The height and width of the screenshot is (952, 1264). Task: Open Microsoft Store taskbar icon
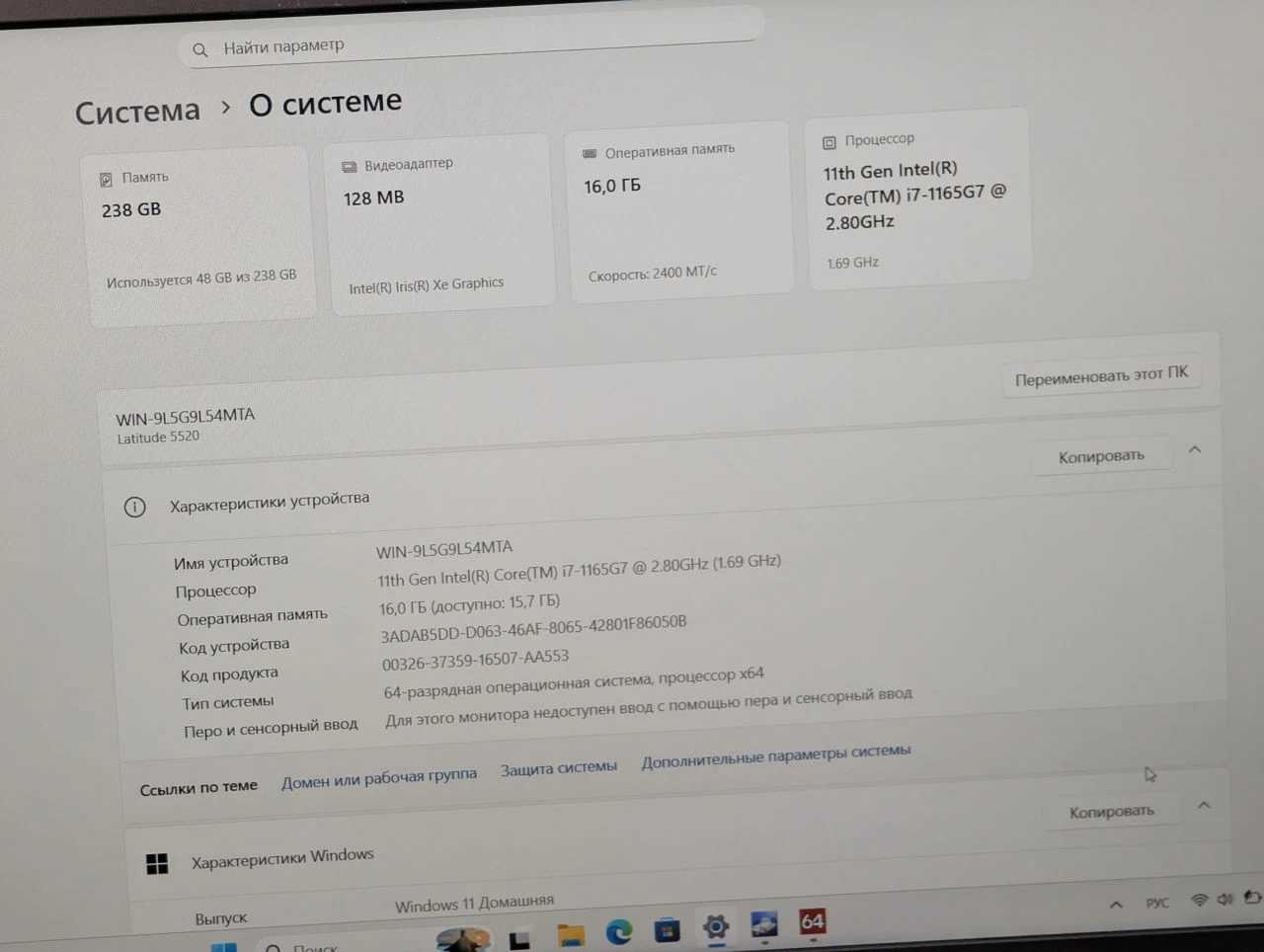[x=668, y=929]
